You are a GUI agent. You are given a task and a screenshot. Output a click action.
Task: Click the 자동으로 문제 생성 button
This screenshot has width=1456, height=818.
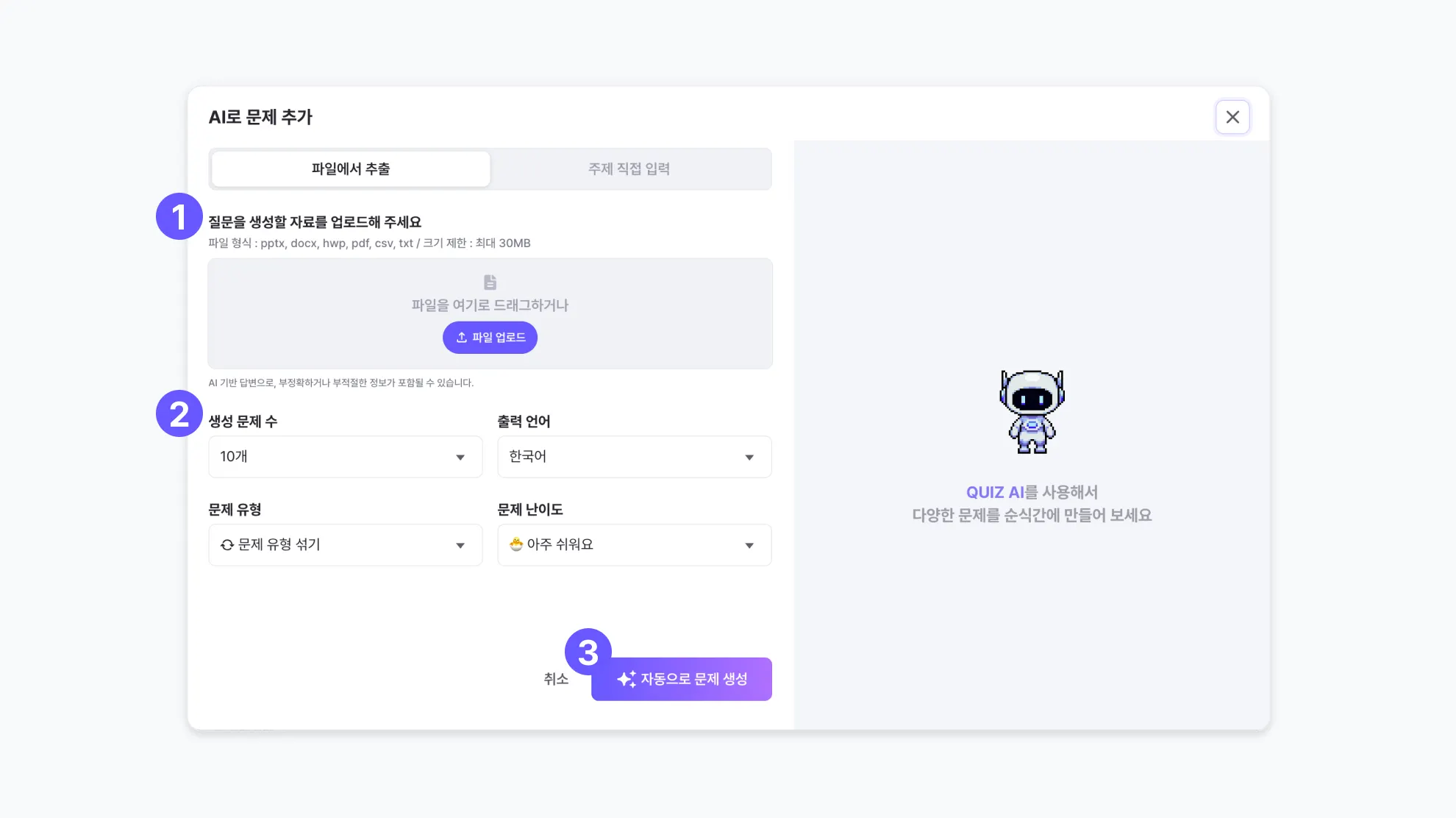pyautogui.click(x=682, y=679)
